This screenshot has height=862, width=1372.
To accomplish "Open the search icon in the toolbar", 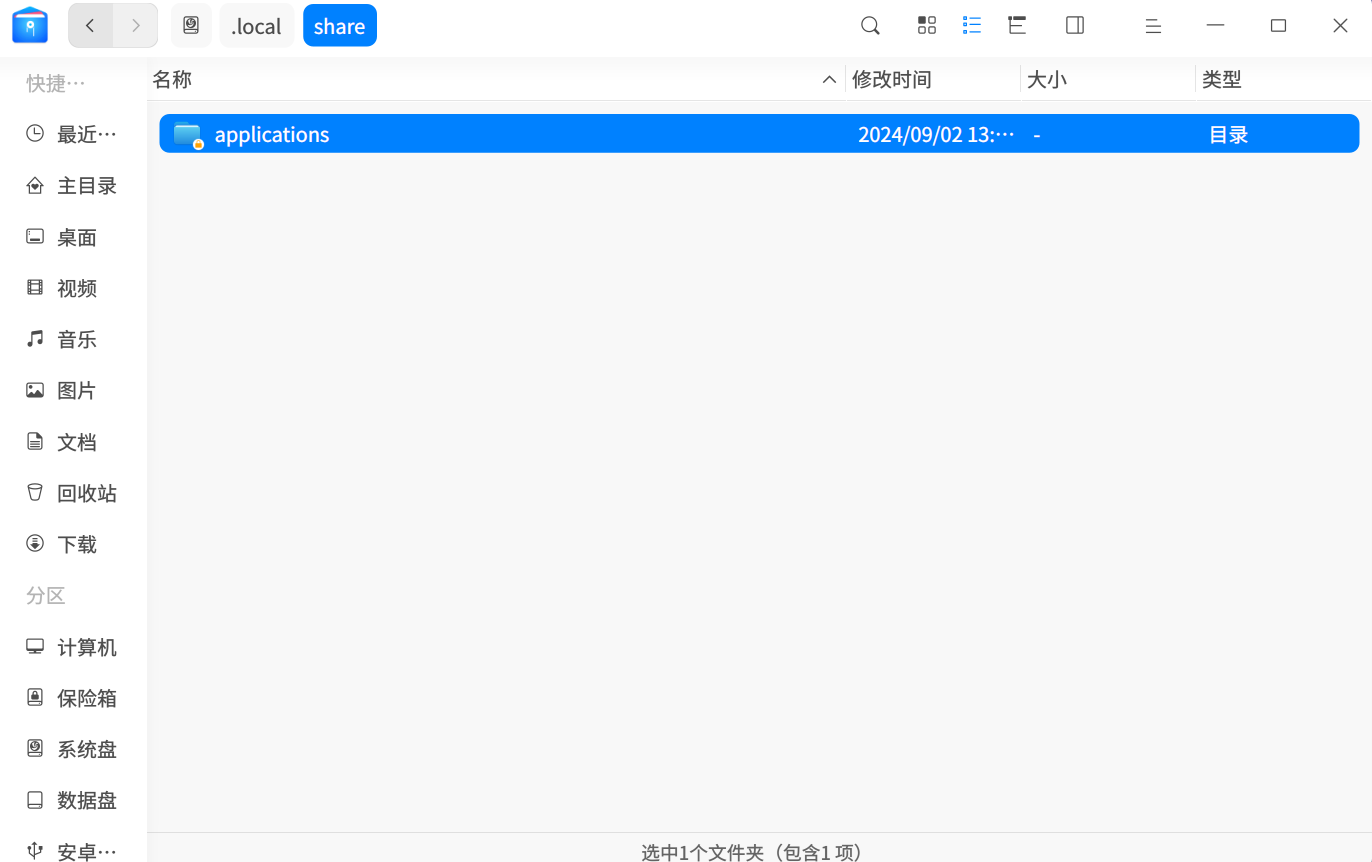I will tap(869, 25).
